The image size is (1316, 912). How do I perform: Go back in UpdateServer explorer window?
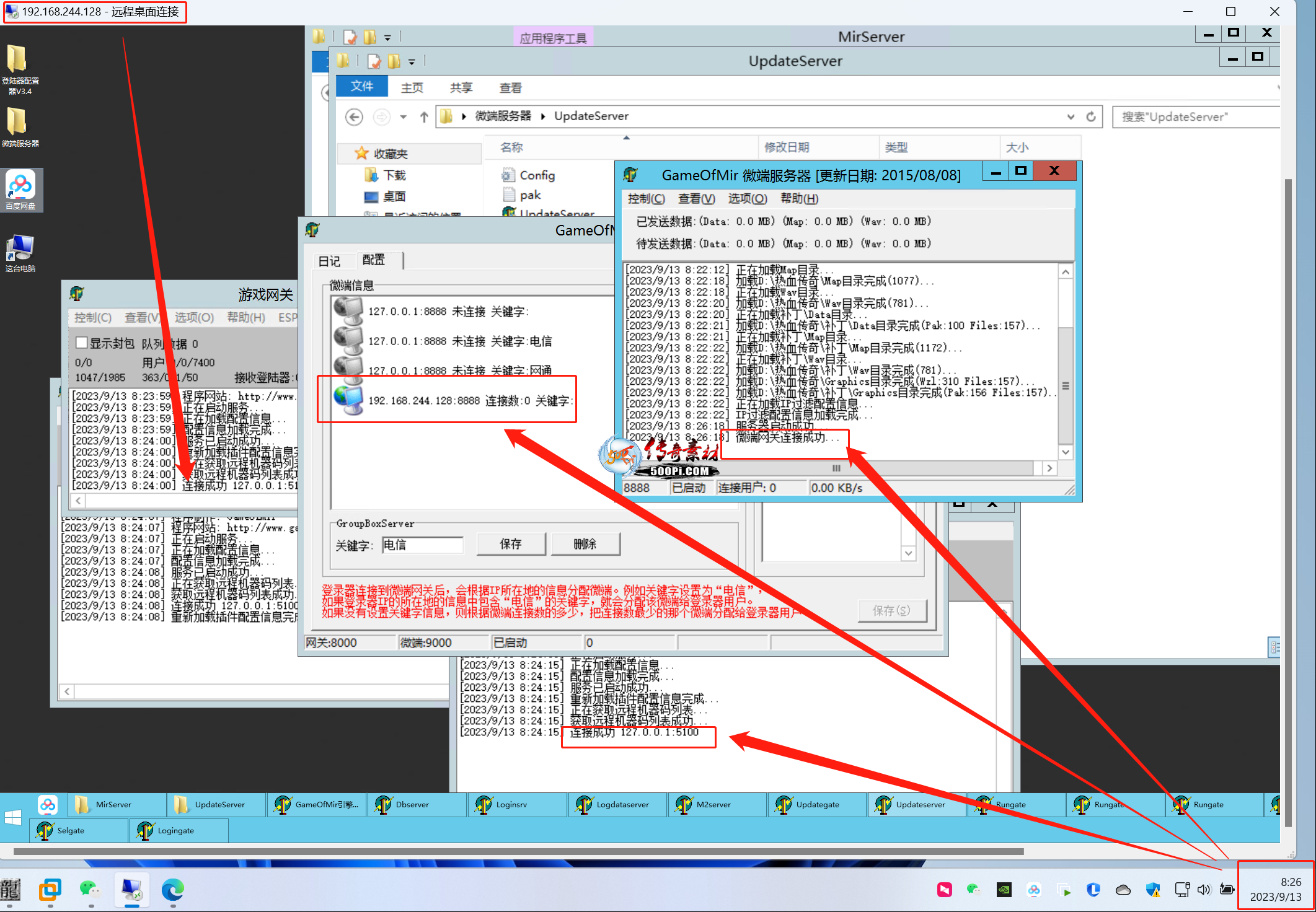pos(354,116)
